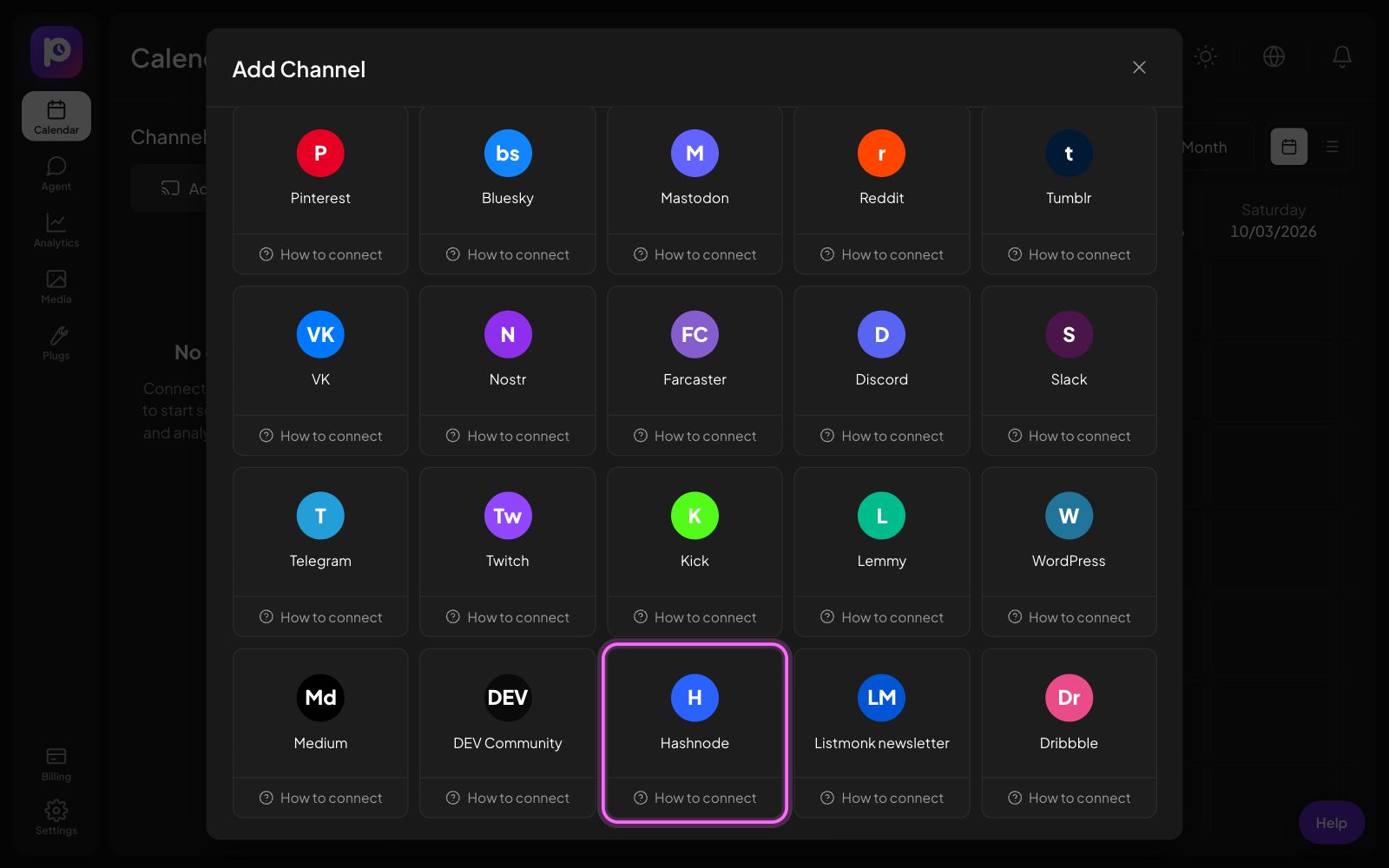1389x868 pixels.
Task: Open Bluesky How to connect link
Action: point(508,254)
